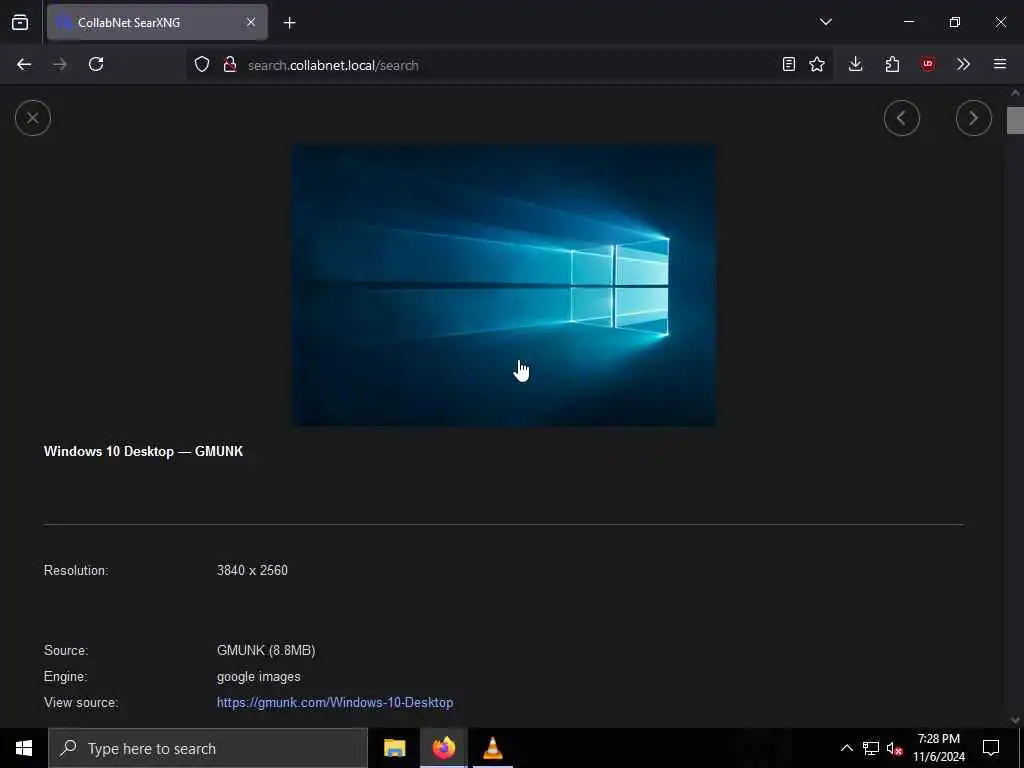The image size is (1024, 768).
Task: Open File Explorer from the taskbar
Action: [x=394, y=748]
